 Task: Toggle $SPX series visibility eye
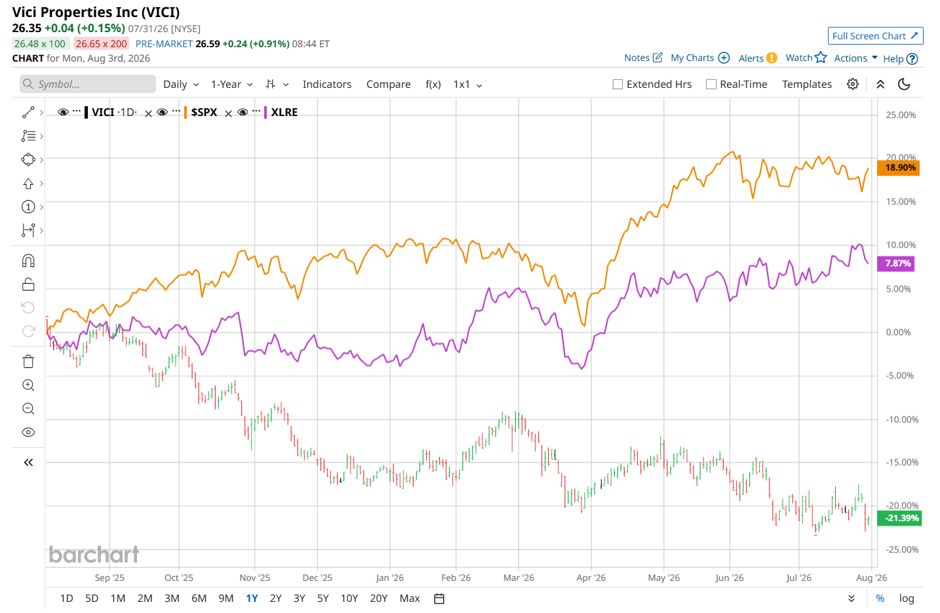pos(162,112)
